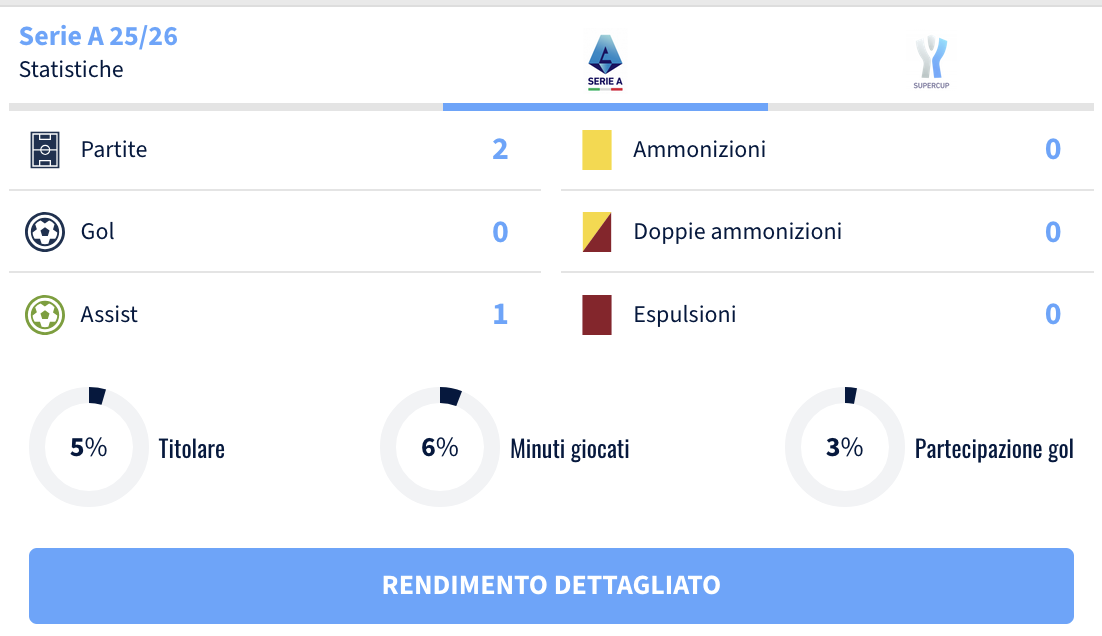Screen dimensions: 1102x636
Task: Click the Assist count 1
Action: pos(500,315)
